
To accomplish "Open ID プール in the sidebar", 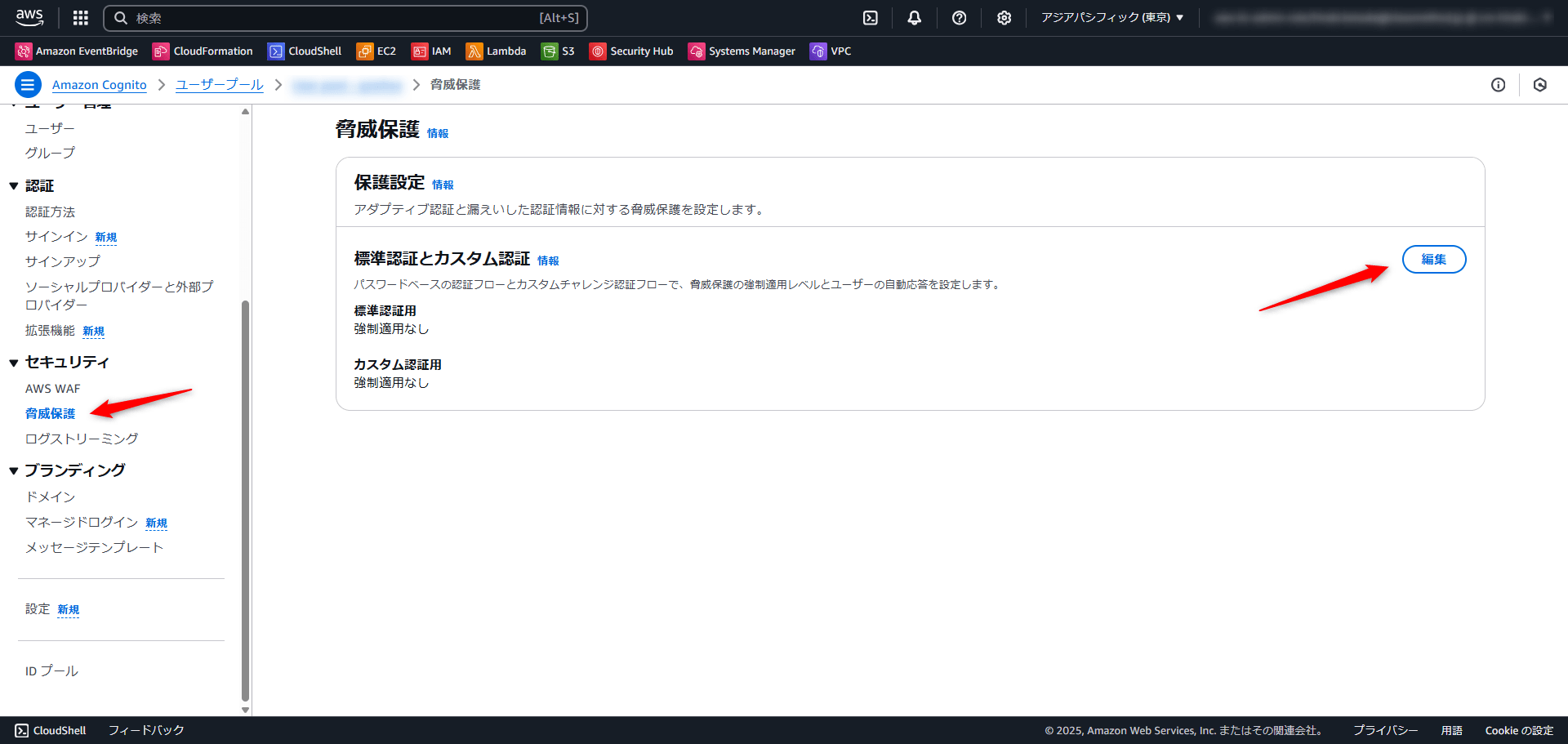I will [51, 671].
